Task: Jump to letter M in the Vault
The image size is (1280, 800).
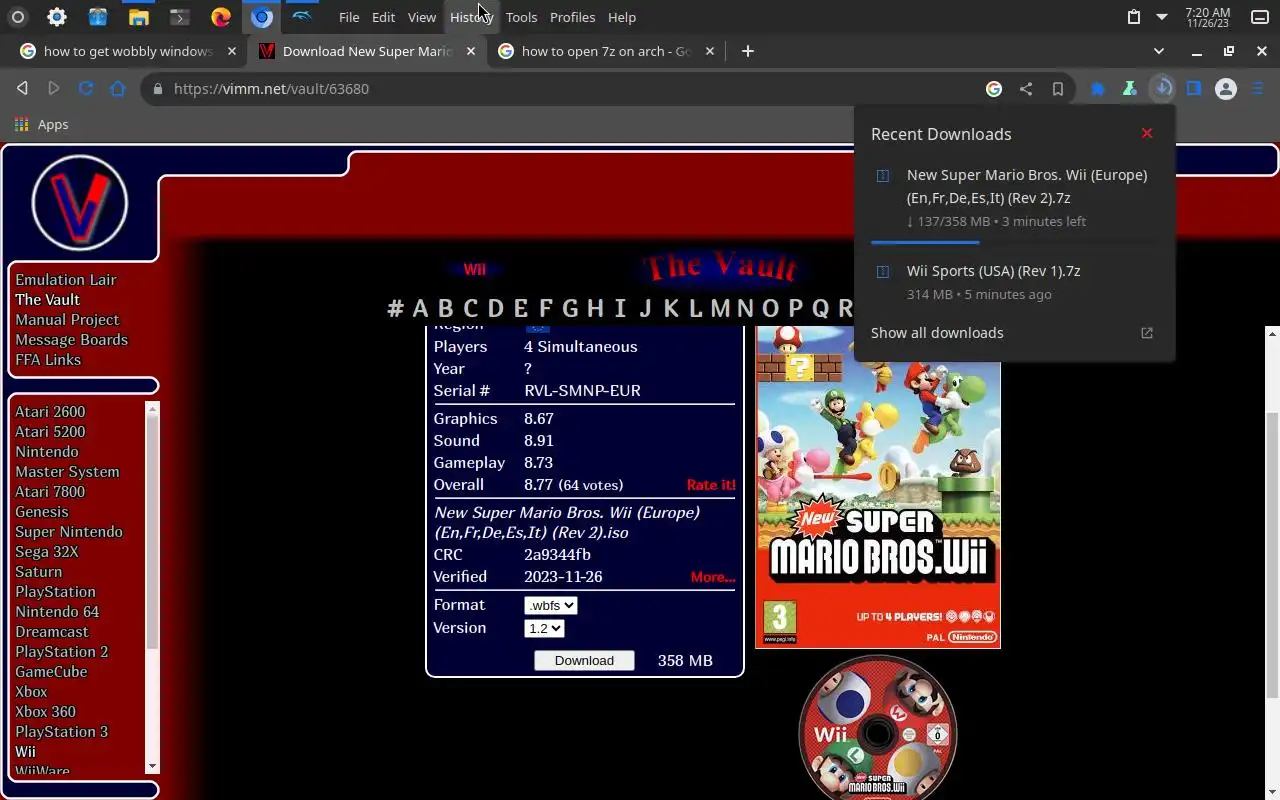Action: (x=720, y=308)
